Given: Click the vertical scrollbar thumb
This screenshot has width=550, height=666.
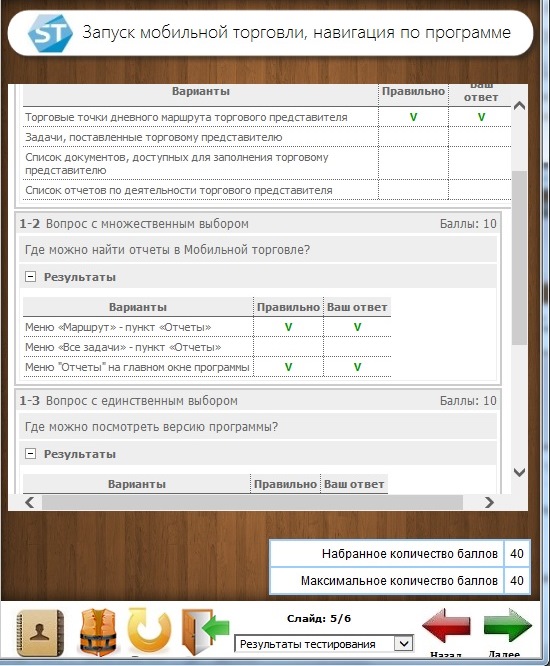Looking at the screenshot, I should pos(519,258).
